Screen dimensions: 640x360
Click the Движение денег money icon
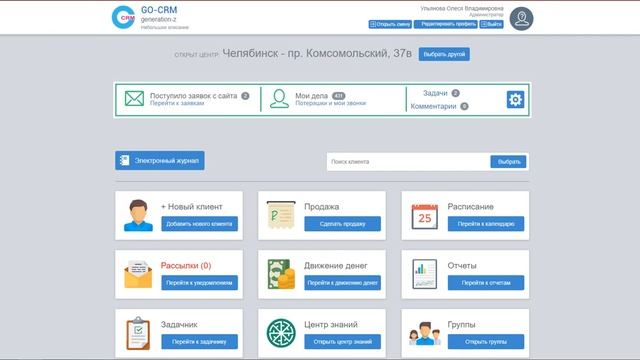click(x=281, y=274)
